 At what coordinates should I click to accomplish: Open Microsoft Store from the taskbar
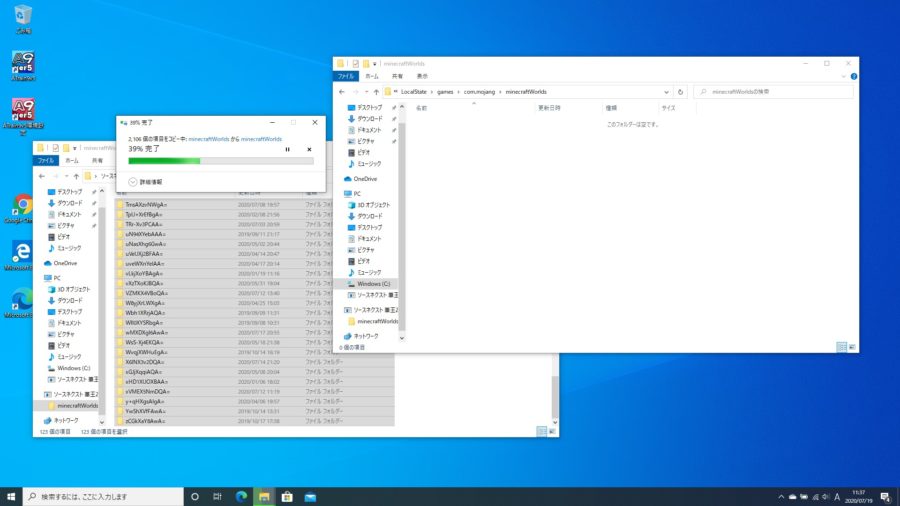tap(287, 496)
